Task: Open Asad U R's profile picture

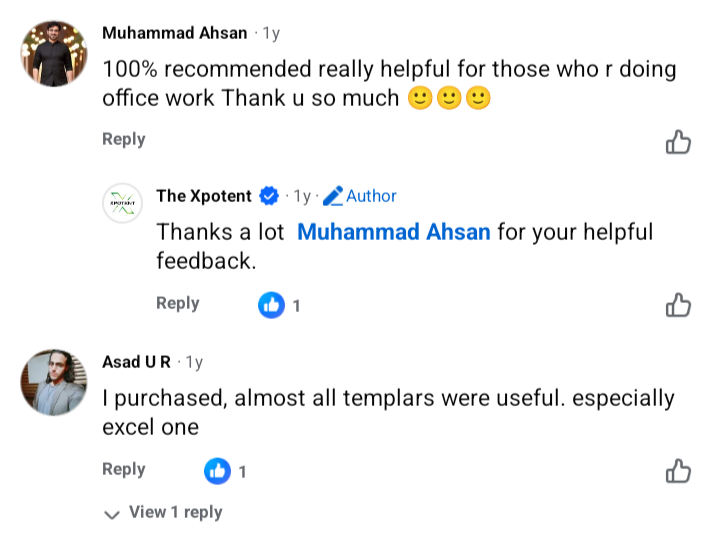Action: (x=54, y=382)
